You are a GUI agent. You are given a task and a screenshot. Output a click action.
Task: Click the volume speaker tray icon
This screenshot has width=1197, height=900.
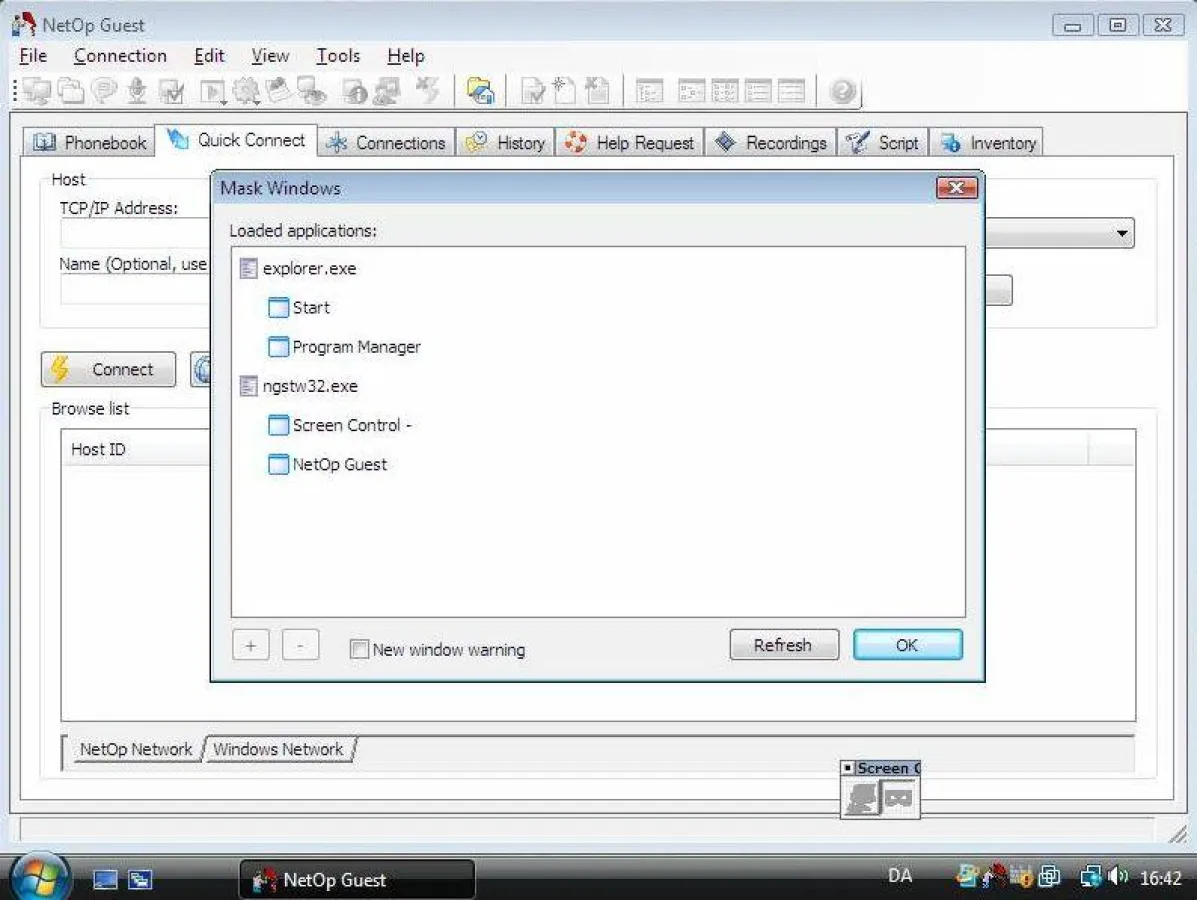(1118, 878)
